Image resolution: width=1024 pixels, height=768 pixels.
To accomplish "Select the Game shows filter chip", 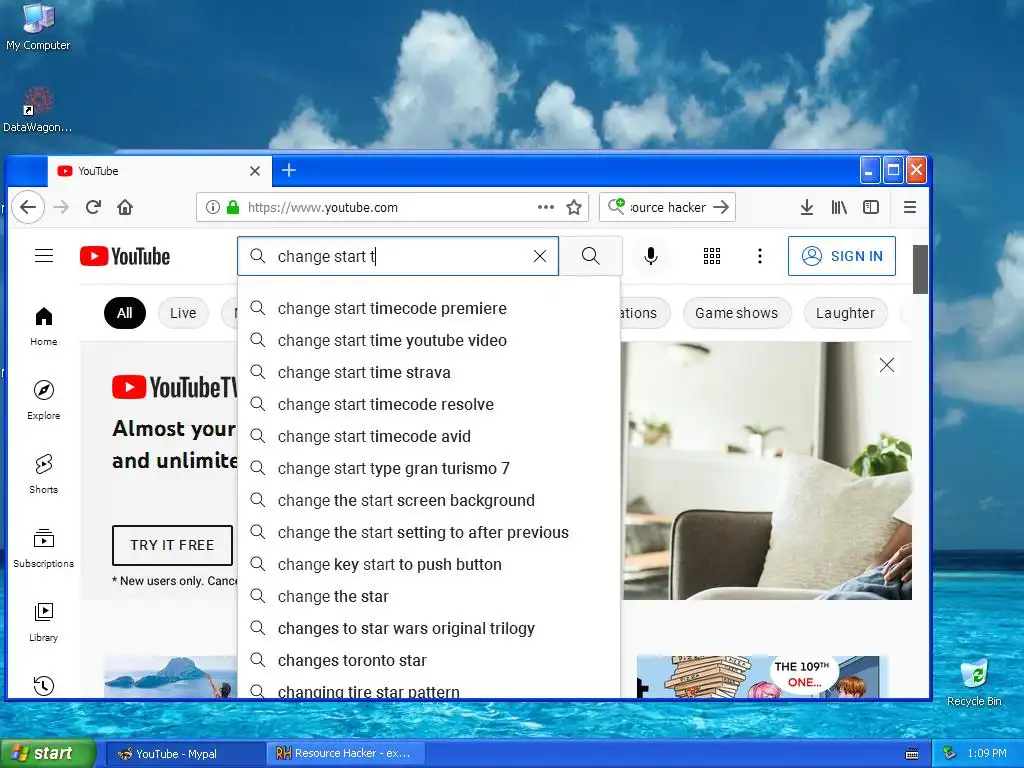I will (737, 313).
